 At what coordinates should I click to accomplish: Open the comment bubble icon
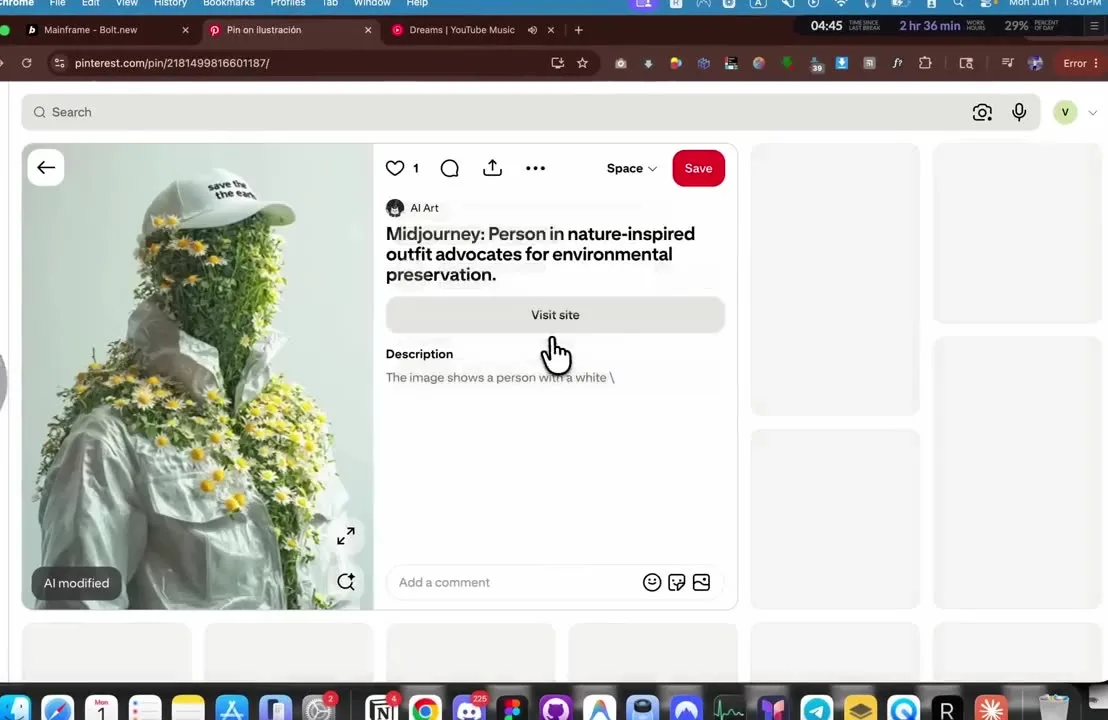pos(449,168)
